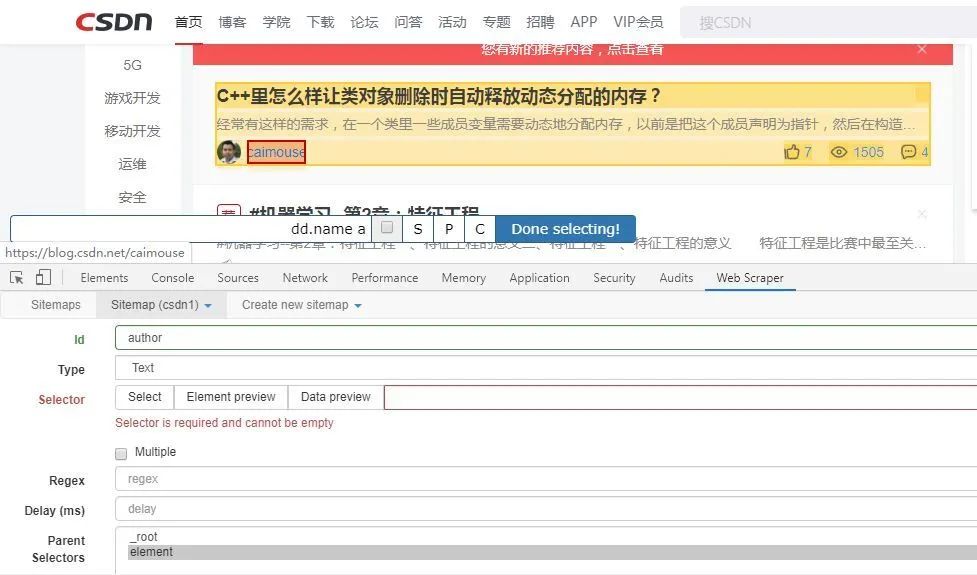
Task: Open the Memory tab
Action: (x=464, y=278)
